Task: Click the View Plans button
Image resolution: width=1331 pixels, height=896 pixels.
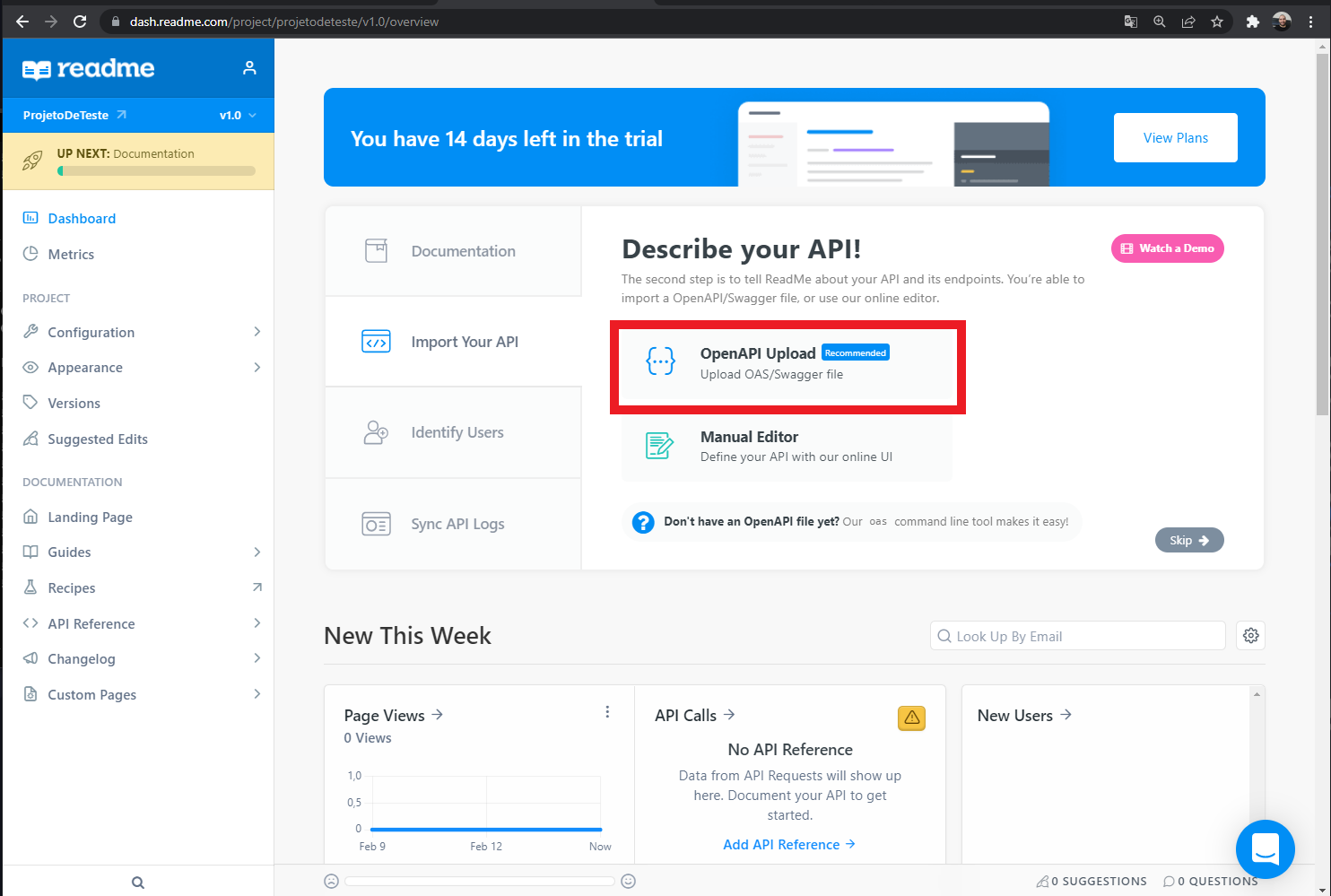Action: click(x=1175, y=137)
